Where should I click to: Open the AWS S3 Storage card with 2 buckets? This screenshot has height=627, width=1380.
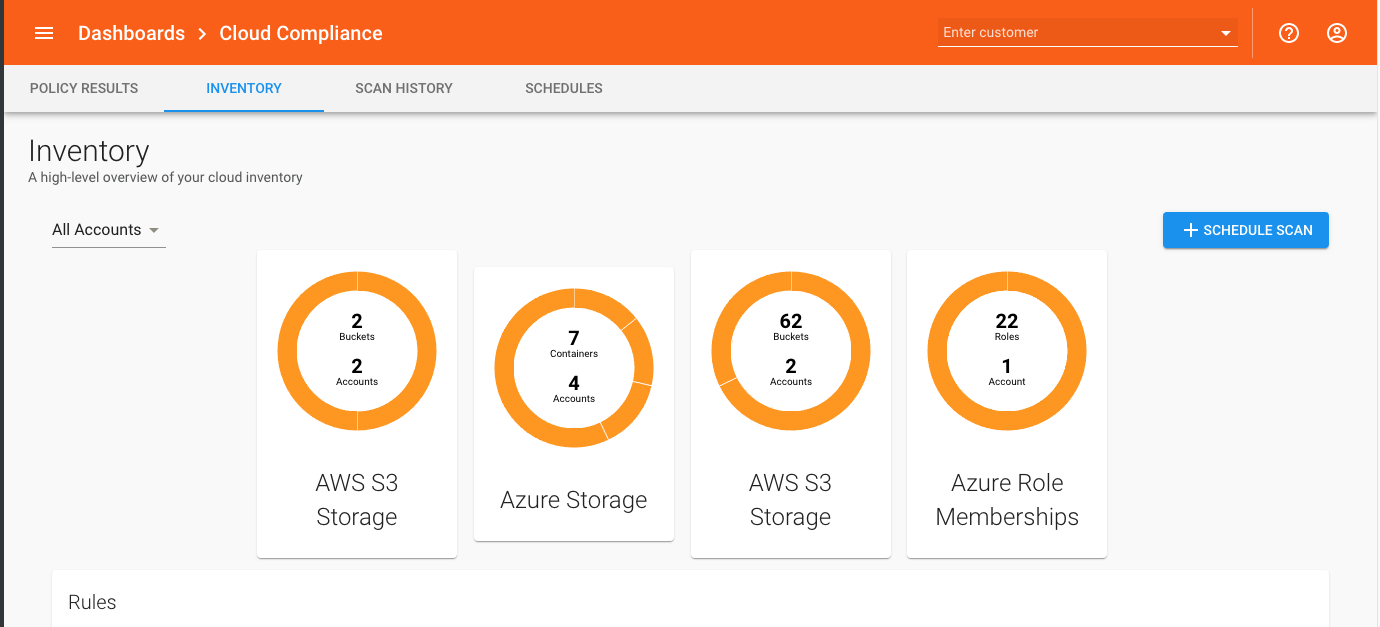point(357,404)
